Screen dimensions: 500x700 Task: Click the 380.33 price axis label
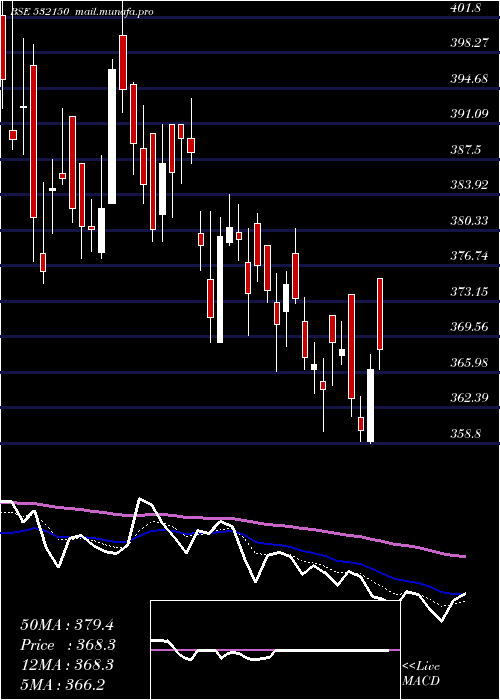468,221
